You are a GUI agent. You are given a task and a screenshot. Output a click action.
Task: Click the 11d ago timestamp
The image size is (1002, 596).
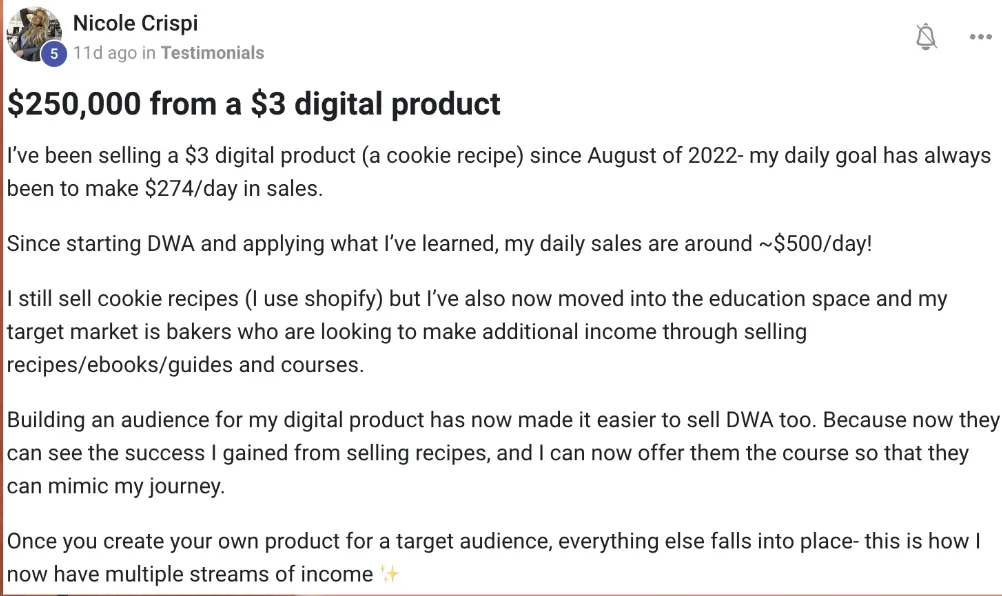105,52
